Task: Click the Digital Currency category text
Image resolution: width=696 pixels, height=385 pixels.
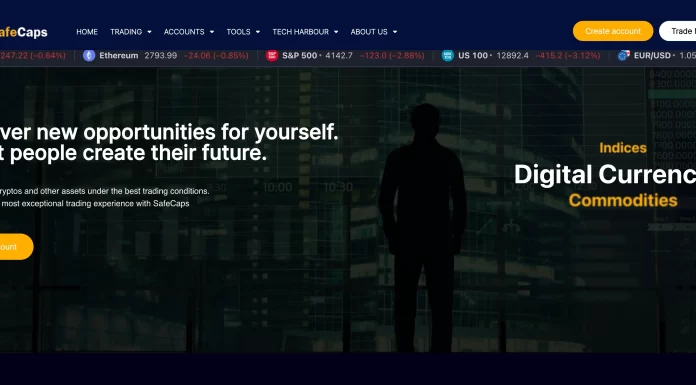Action: point(605,174)
